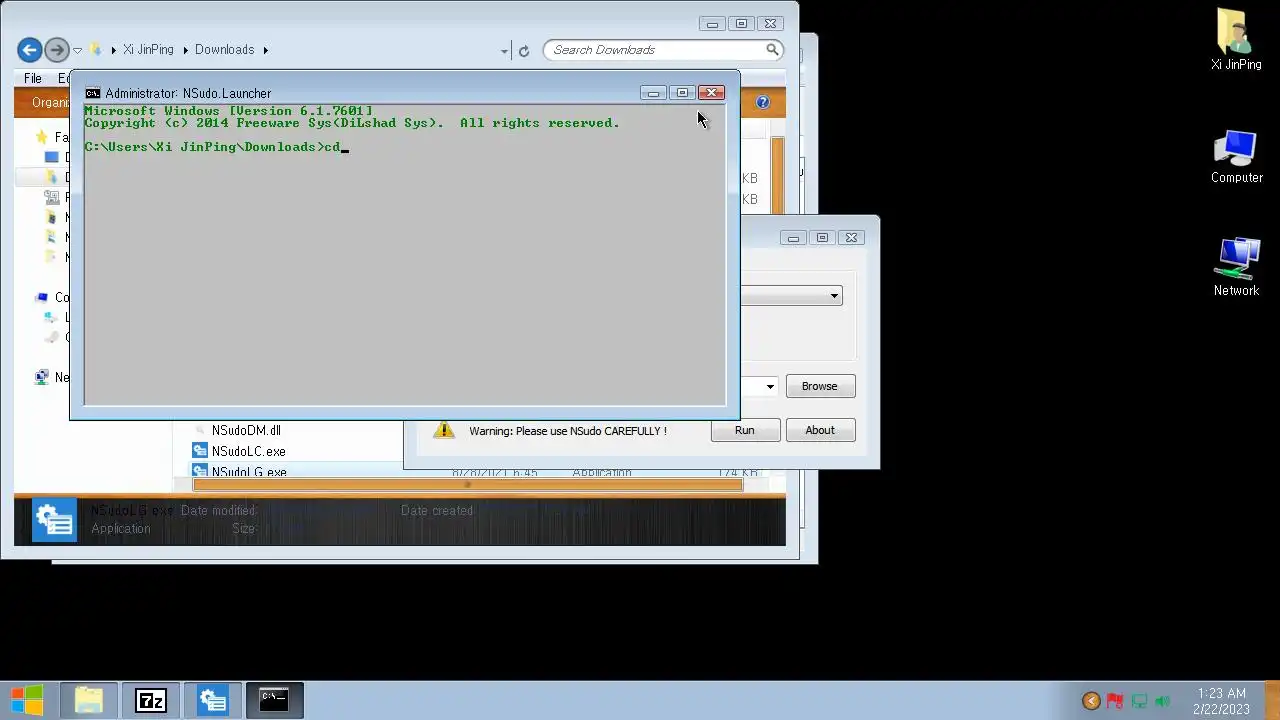
Task: Open network status tray icon
Action: 1139,701
